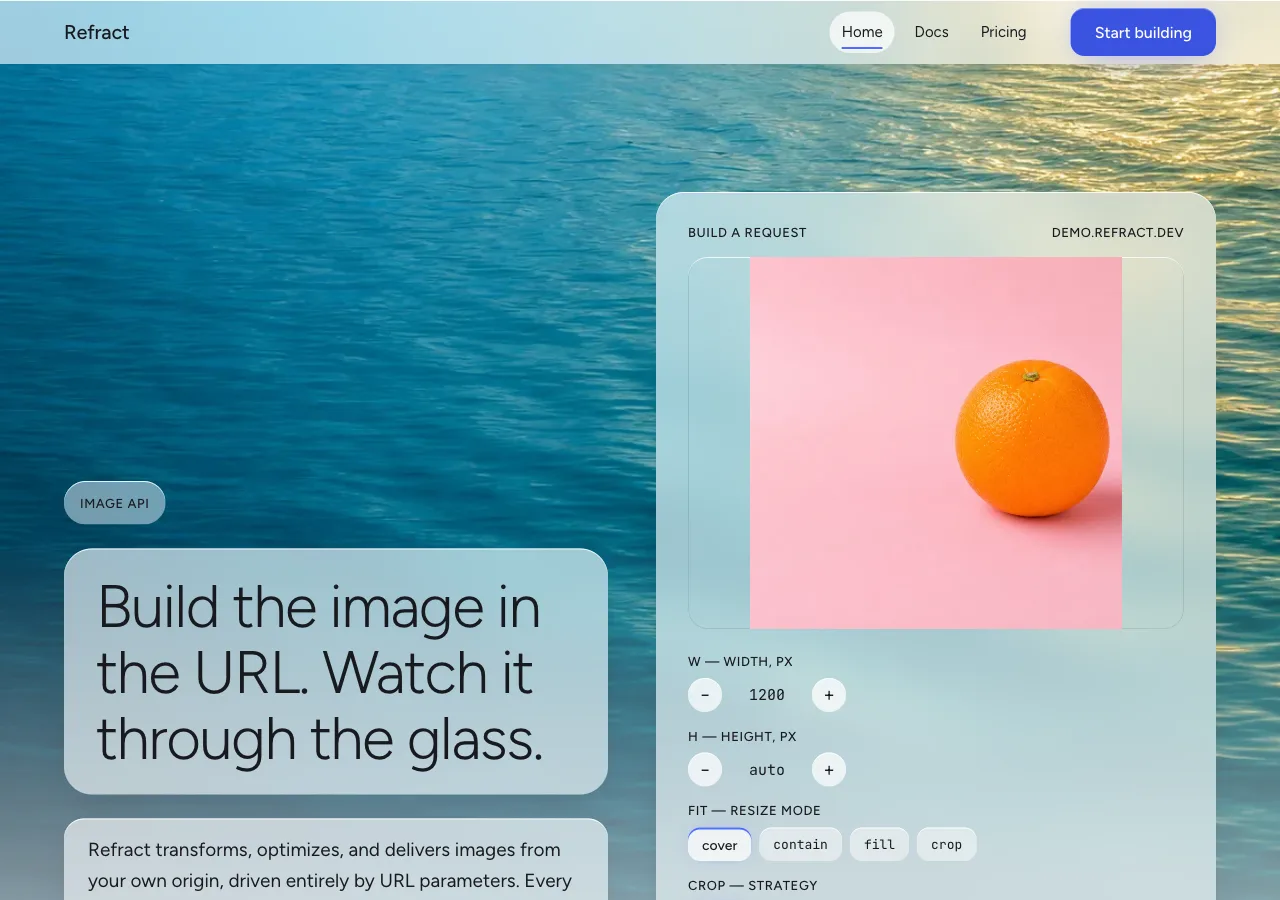Open the Home nav item

coord(862,32)
